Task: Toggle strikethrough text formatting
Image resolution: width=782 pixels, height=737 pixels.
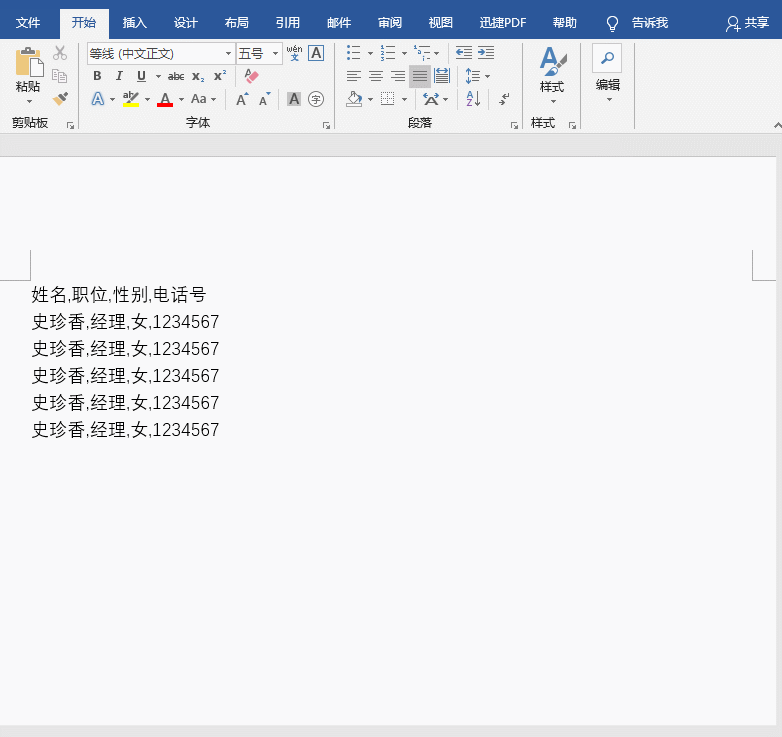Action: tap(176, 76)
